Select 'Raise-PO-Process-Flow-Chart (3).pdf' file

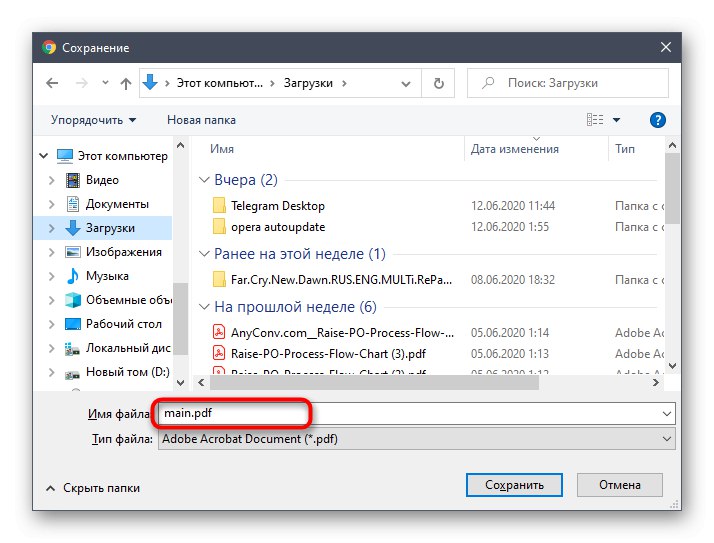328,354
